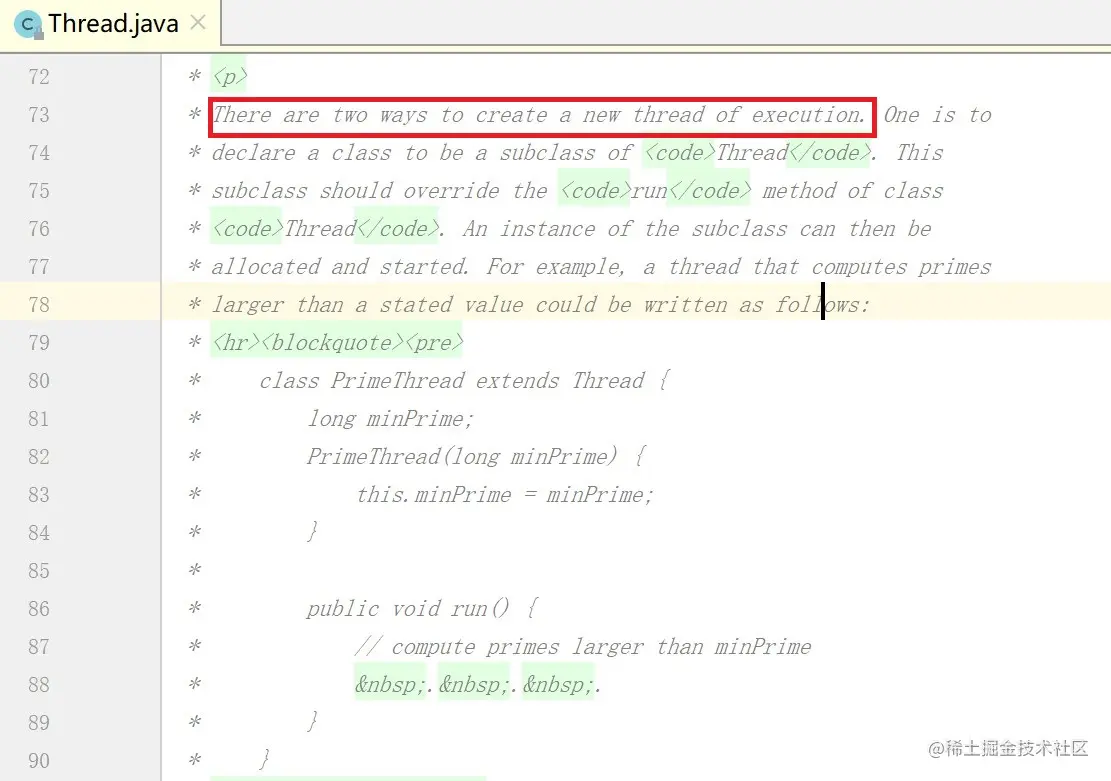Click '// compute primes larger than minPrime'

(583, 647)
